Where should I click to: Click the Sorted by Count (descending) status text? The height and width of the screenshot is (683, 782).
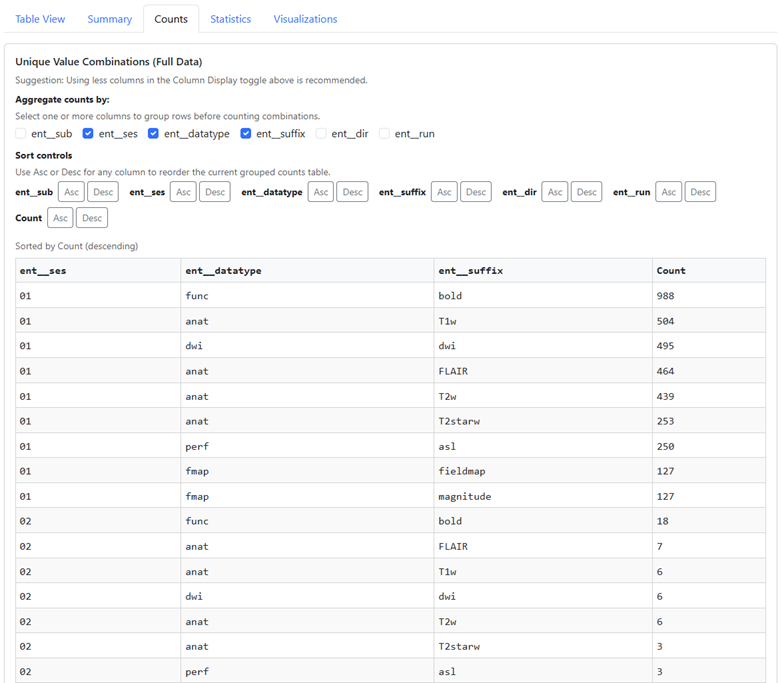pyautogui.click(x=76, y=246)
